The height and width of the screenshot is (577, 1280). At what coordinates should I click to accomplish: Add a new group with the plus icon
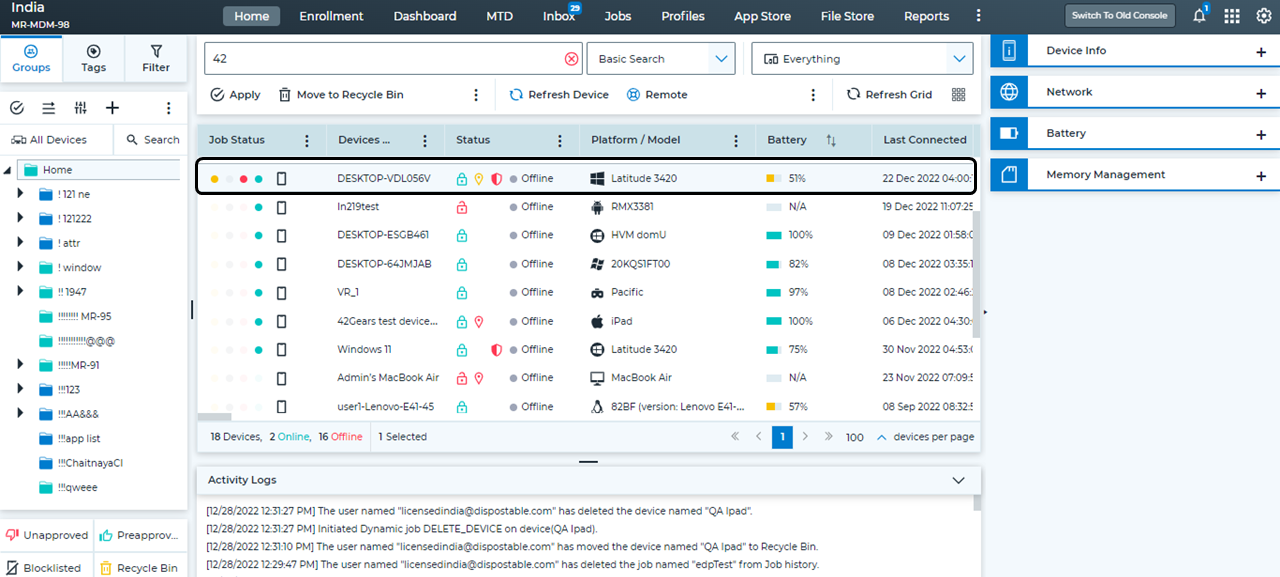[112, 108]
